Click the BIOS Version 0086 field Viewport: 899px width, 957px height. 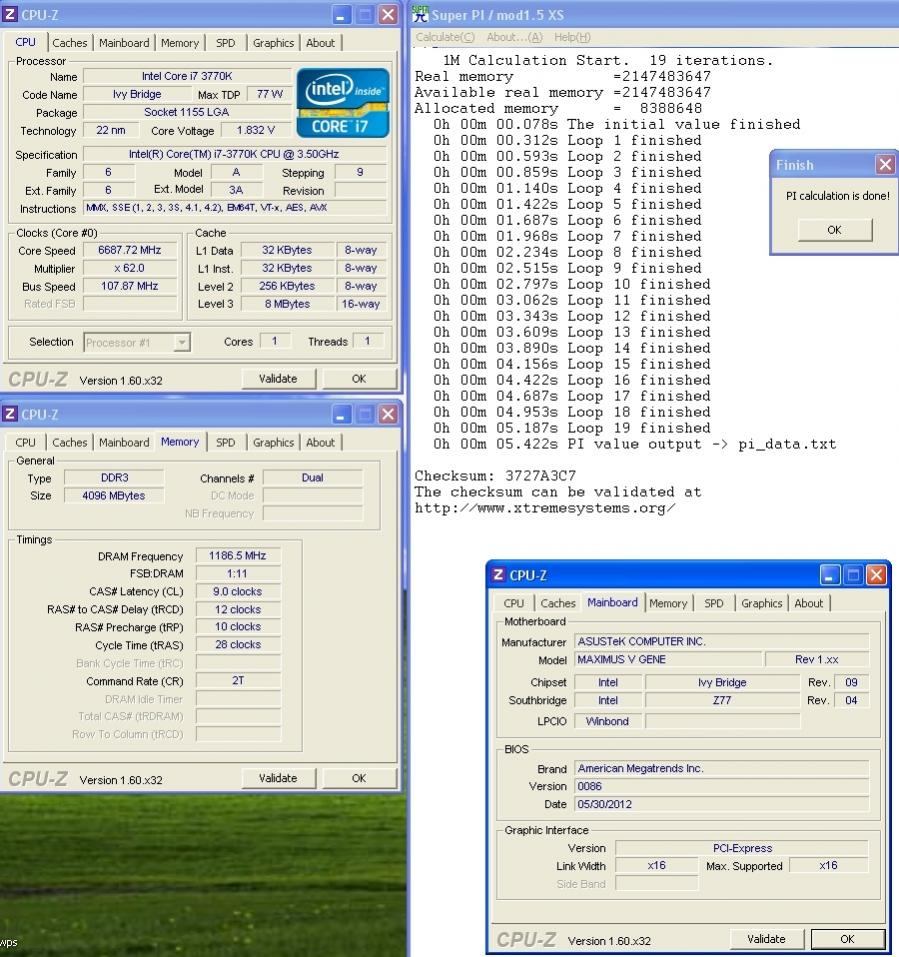(722, 786)
